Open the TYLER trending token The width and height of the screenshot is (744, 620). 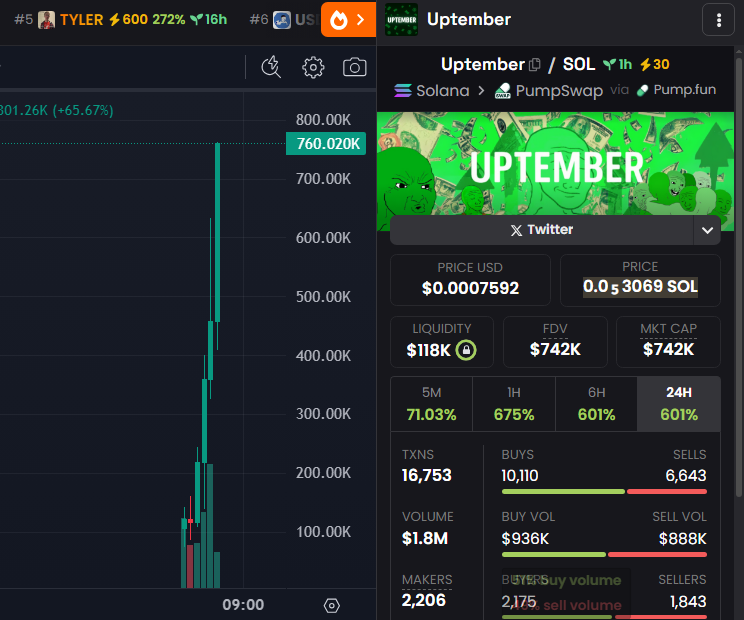pyautogui.click(x=121, y=20)
